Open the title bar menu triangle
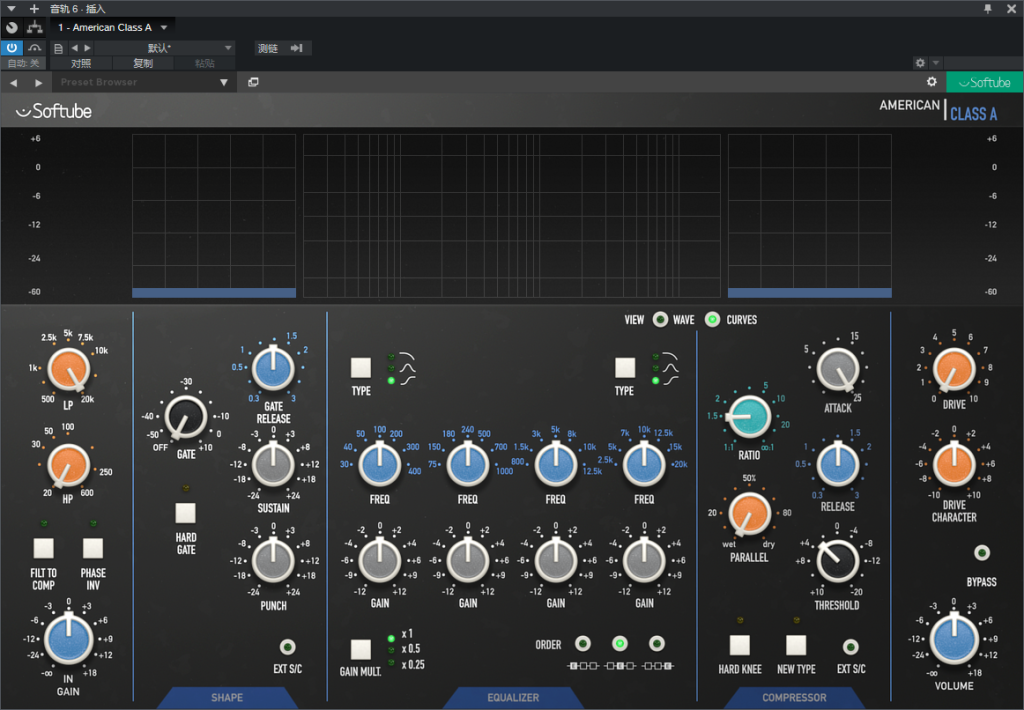The height and width of the screenshot is (710, 1024). tap(11, 8)
